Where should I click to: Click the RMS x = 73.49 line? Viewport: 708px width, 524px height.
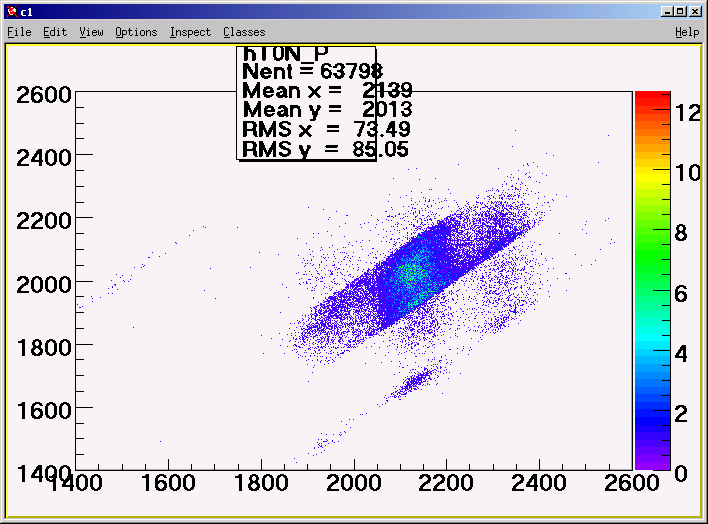point(326,130)
